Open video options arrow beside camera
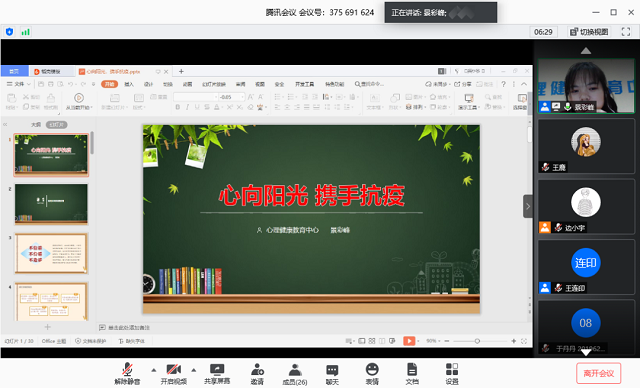The image size is (640, 388). click(x=193, y=370)
